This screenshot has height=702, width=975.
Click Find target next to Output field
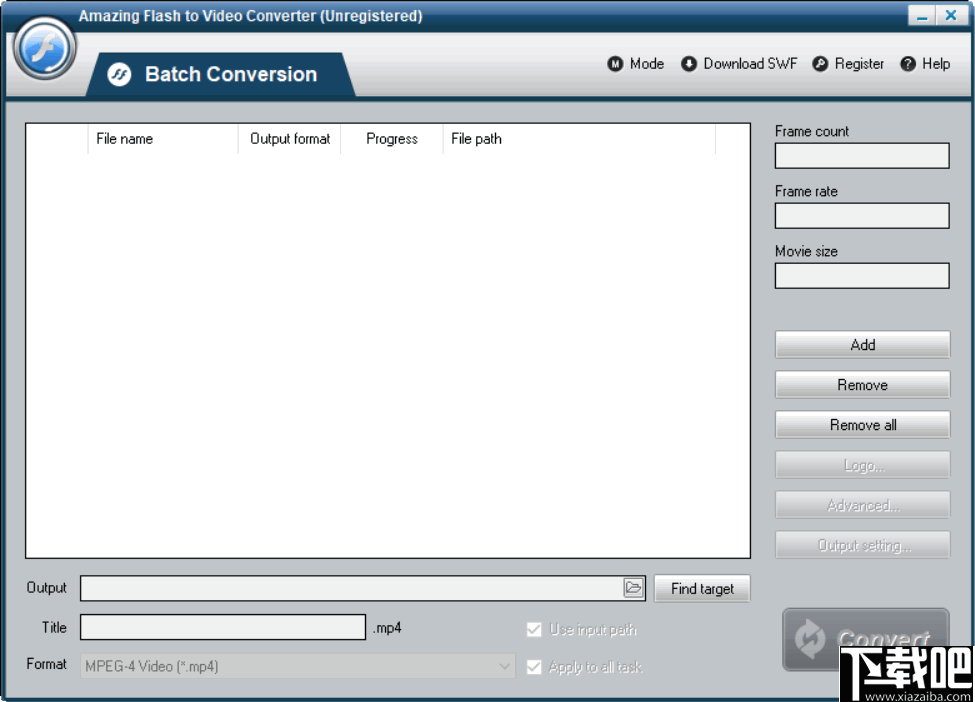702,588
